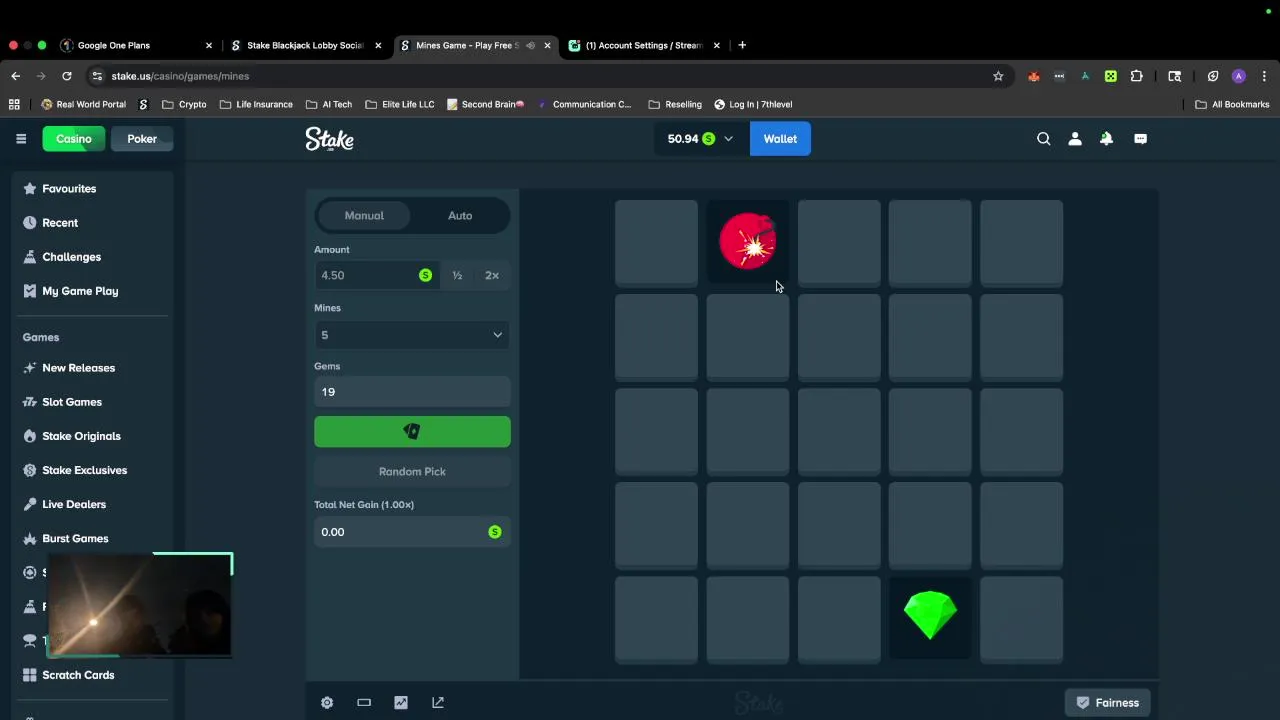The image size is (1280, 720).
Task: Switch to Auto betting mode
Action: tap(460, 215)
